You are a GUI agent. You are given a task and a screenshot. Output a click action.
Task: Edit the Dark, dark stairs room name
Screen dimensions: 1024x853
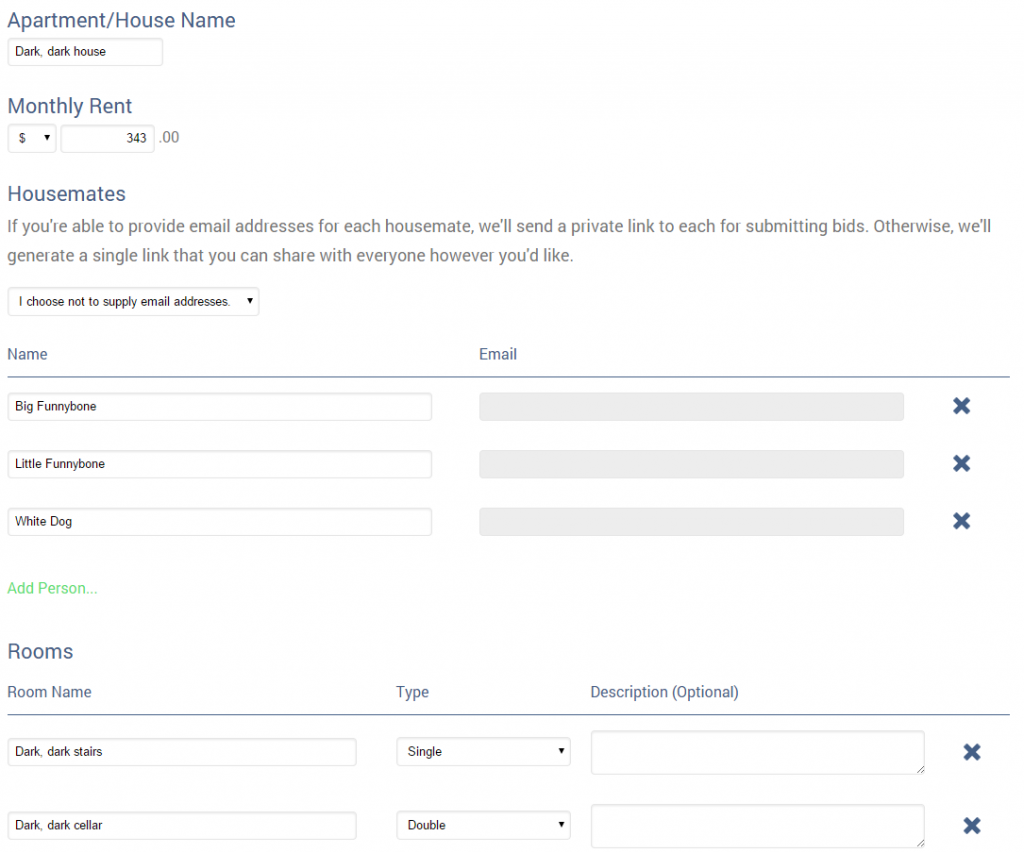[181, 752]
